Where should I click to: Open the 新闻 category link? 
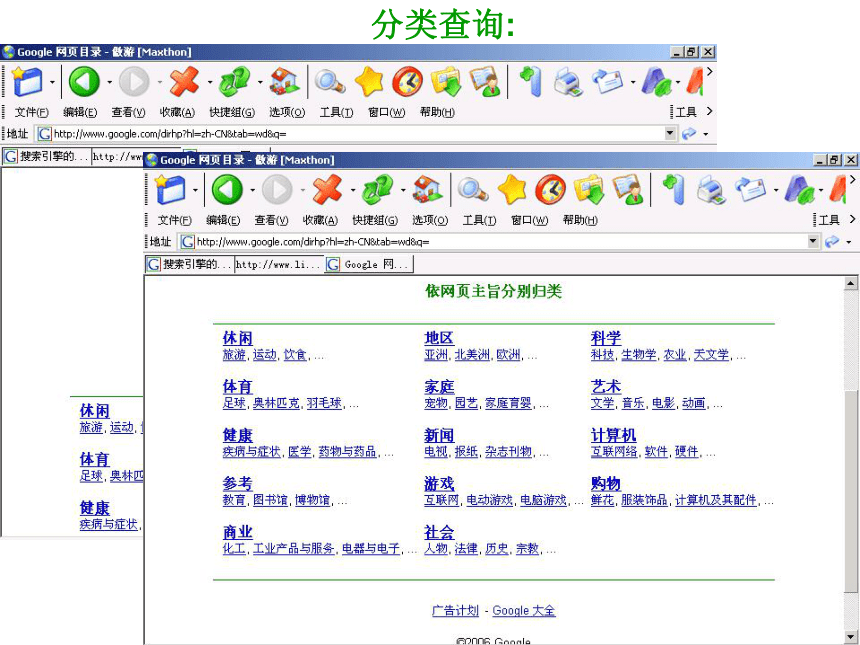[x=439, y=435]
